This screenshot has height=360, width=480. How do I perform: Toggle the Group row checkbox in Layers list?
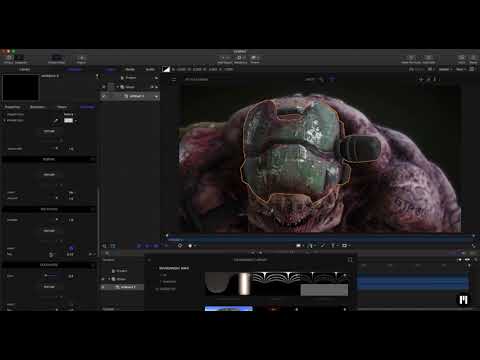click(104, 87)
